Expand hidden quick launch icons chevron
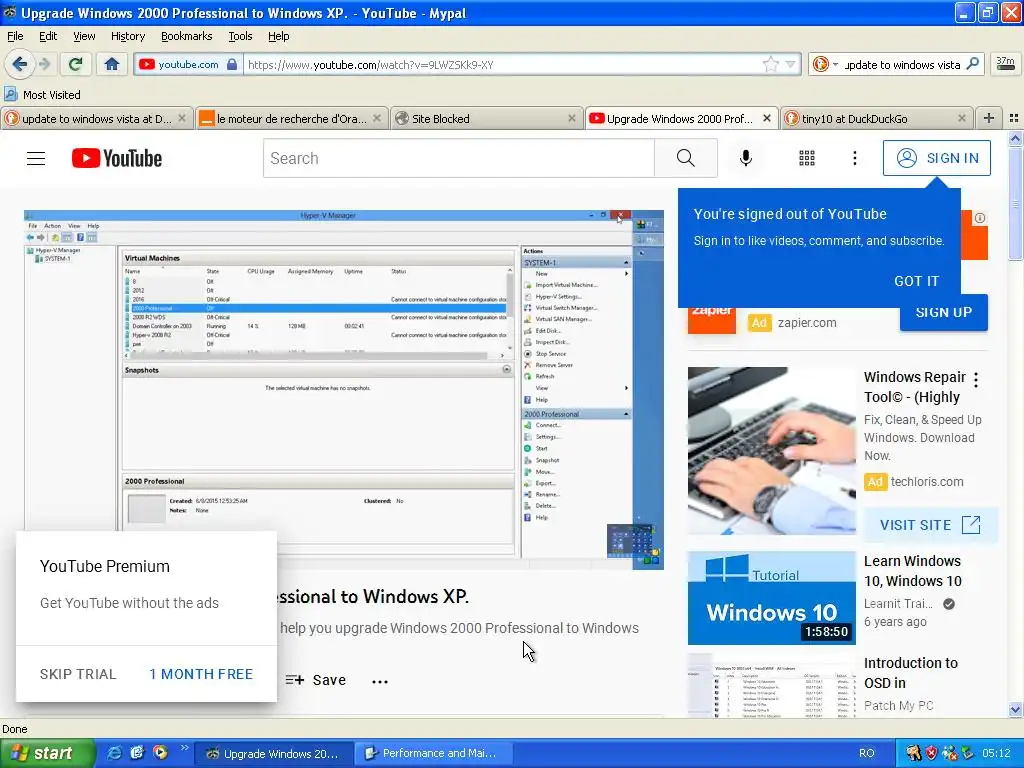 tap(185, 748)
